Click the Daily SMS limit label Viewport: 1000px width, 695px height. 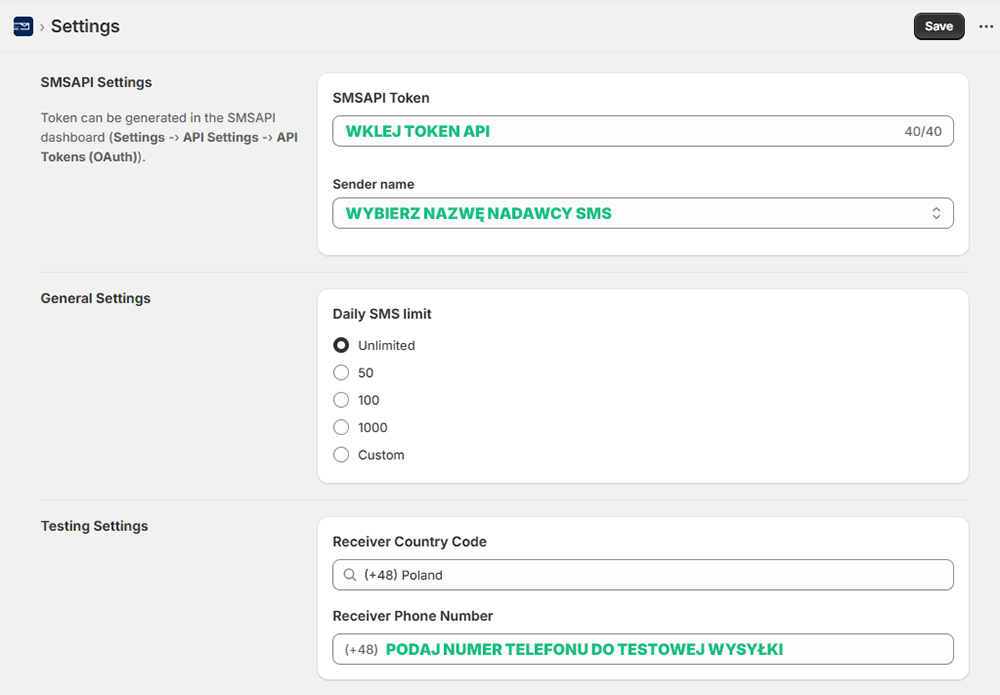(x=382, y=314)
